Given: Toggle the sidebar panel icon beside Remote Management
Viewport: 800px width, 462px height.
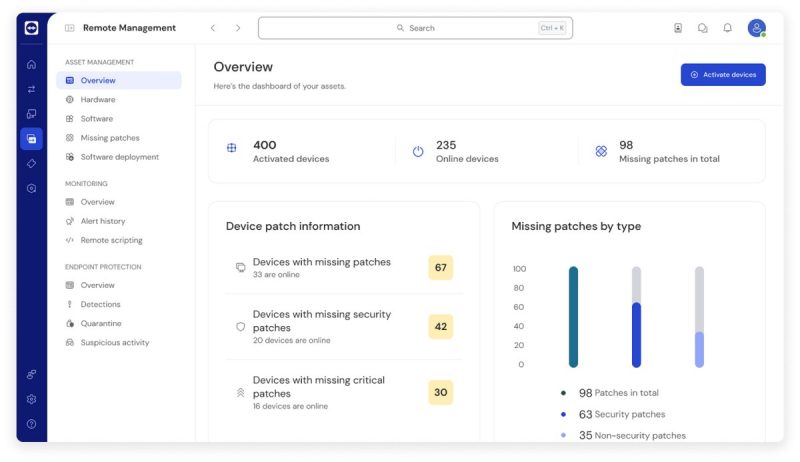Looking at the screenshot, I should (x=69, y=28).
